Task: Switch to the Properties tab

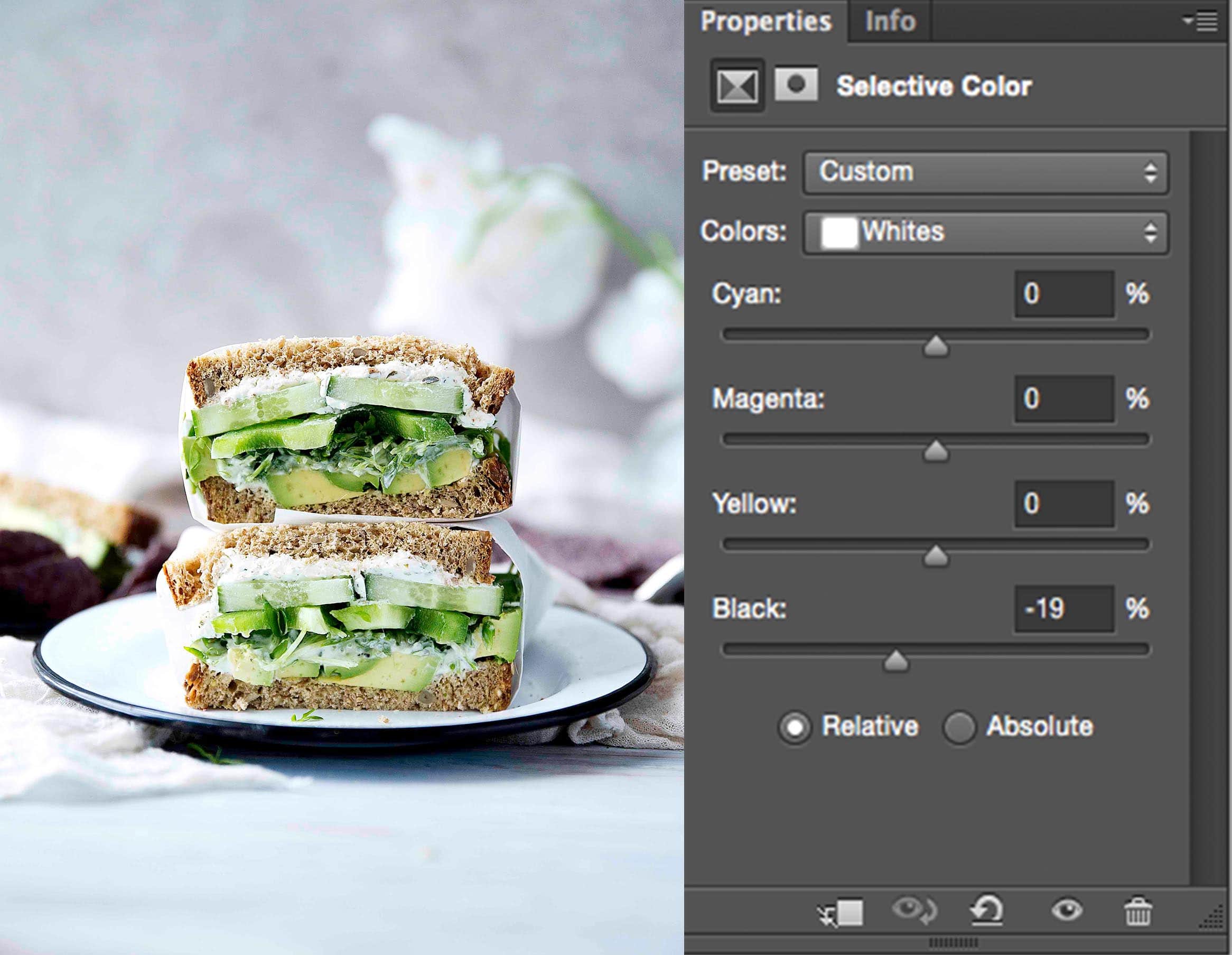Action: (x=766, y=22)
